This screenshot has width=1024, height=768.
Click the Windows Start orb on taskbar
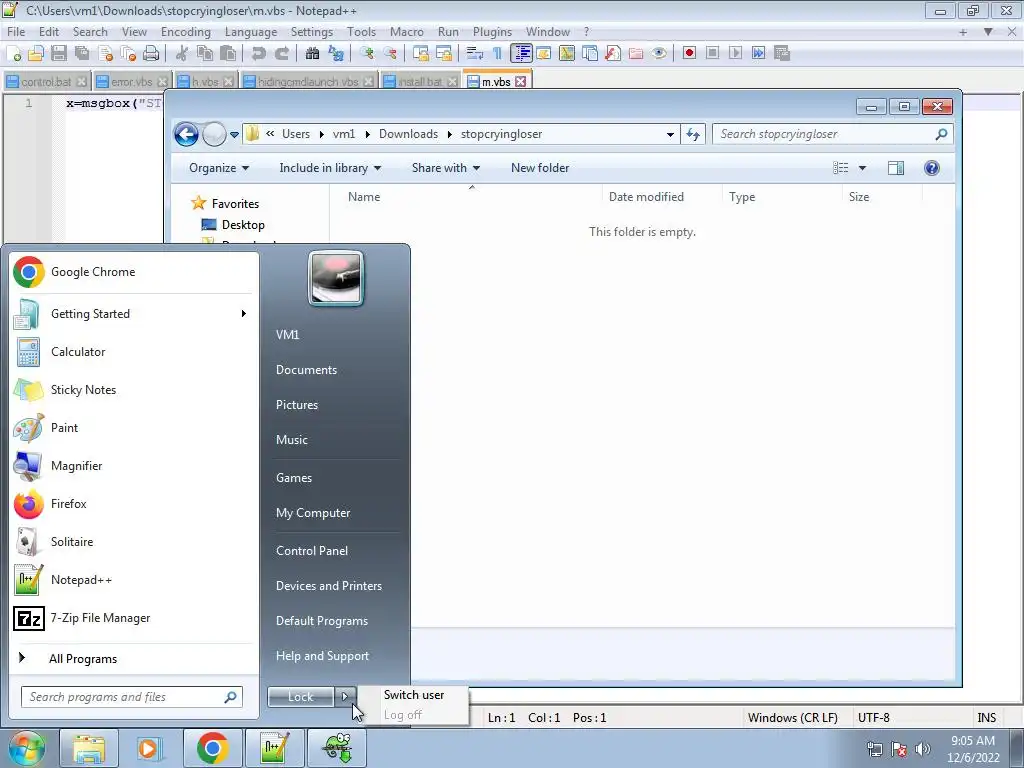click(26, 748)
